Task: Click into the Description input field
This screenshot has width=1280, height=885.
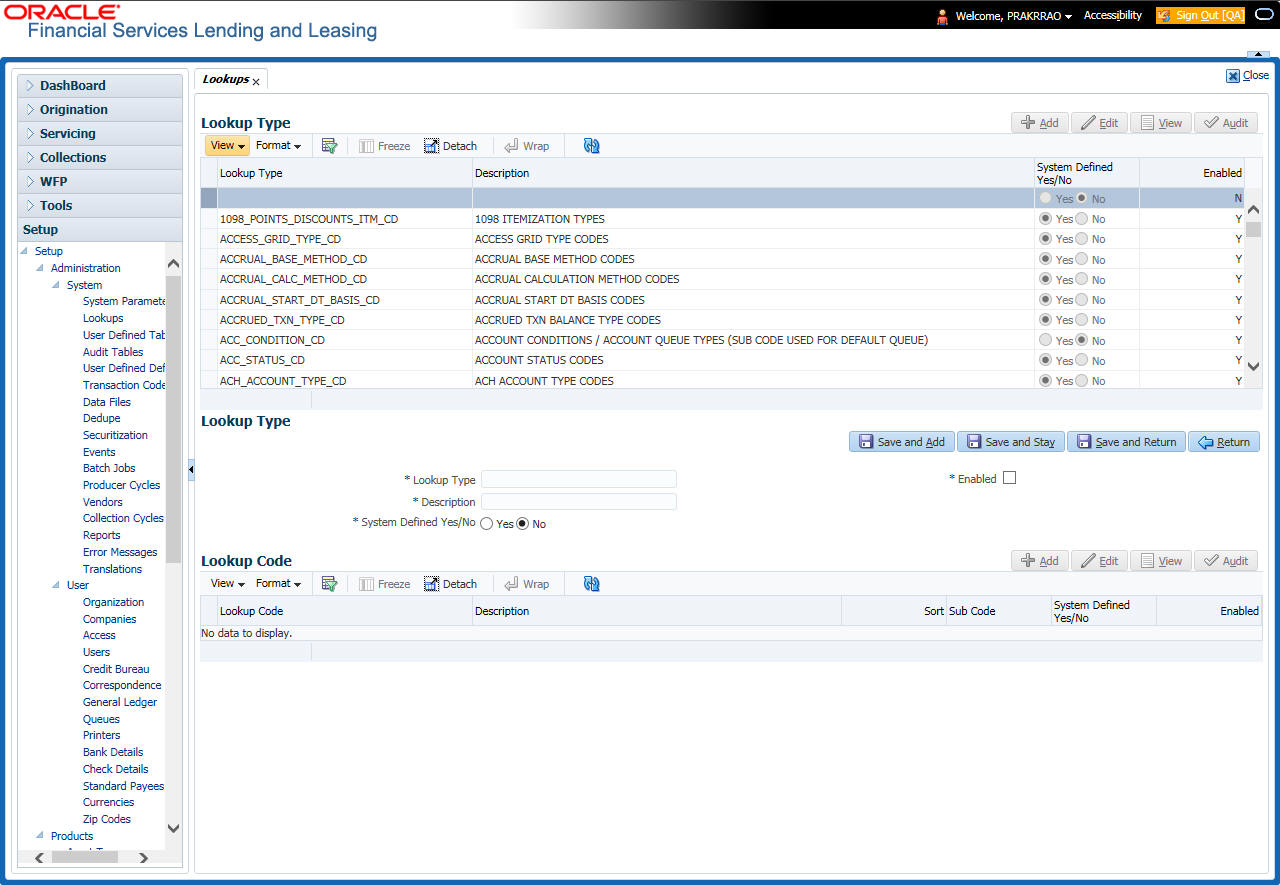Action: point(579,502)
